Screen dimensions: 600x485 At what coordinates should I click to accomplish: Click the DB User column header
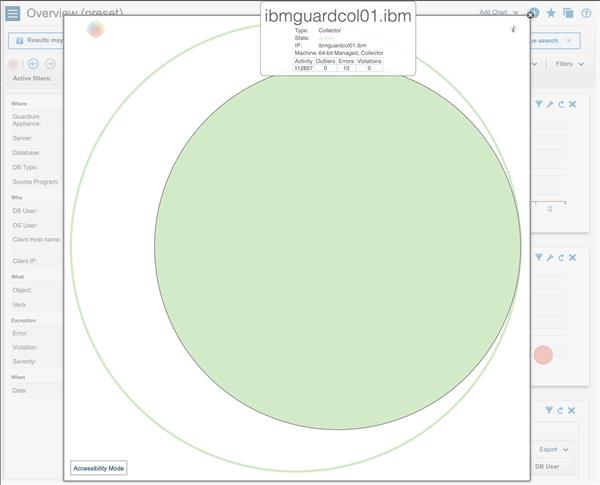click(x=547, y=467)
